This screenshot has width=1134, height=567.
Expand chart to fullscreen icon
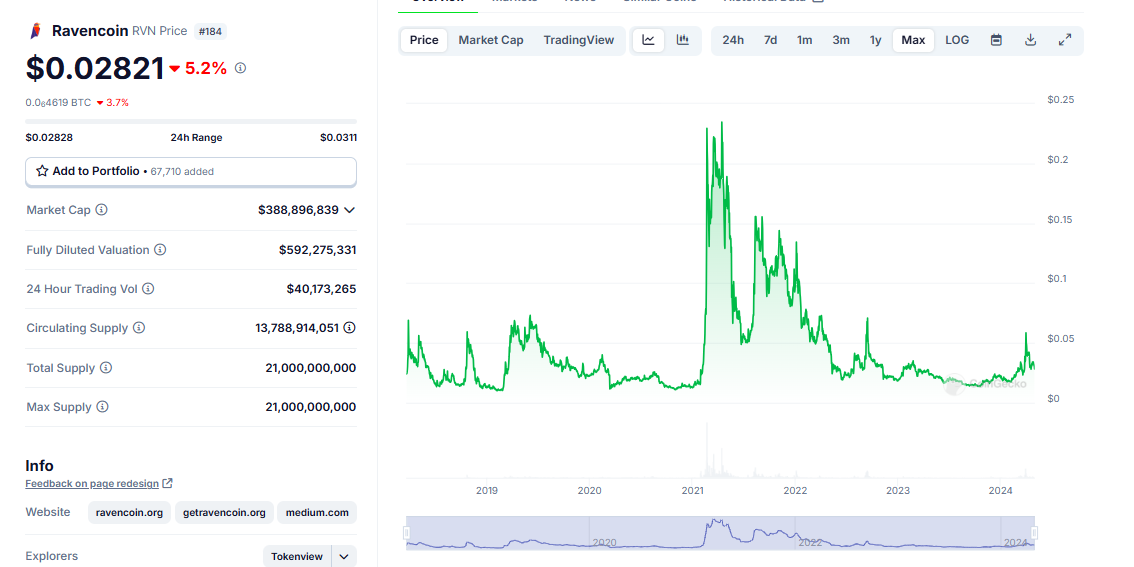coord(1065,40)
